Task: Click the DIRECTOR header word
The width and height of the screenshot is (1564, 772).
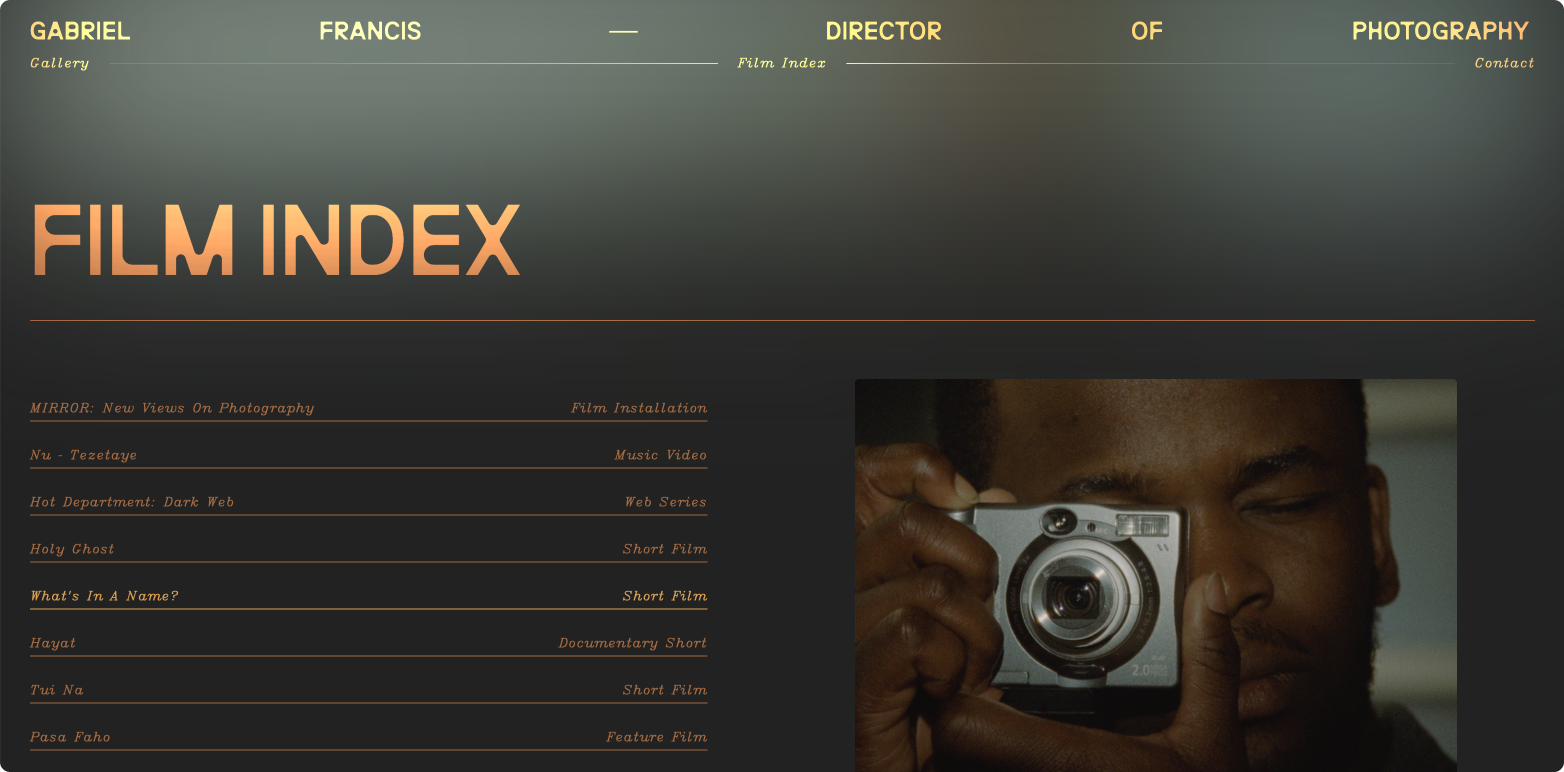Action: (884, 31)
